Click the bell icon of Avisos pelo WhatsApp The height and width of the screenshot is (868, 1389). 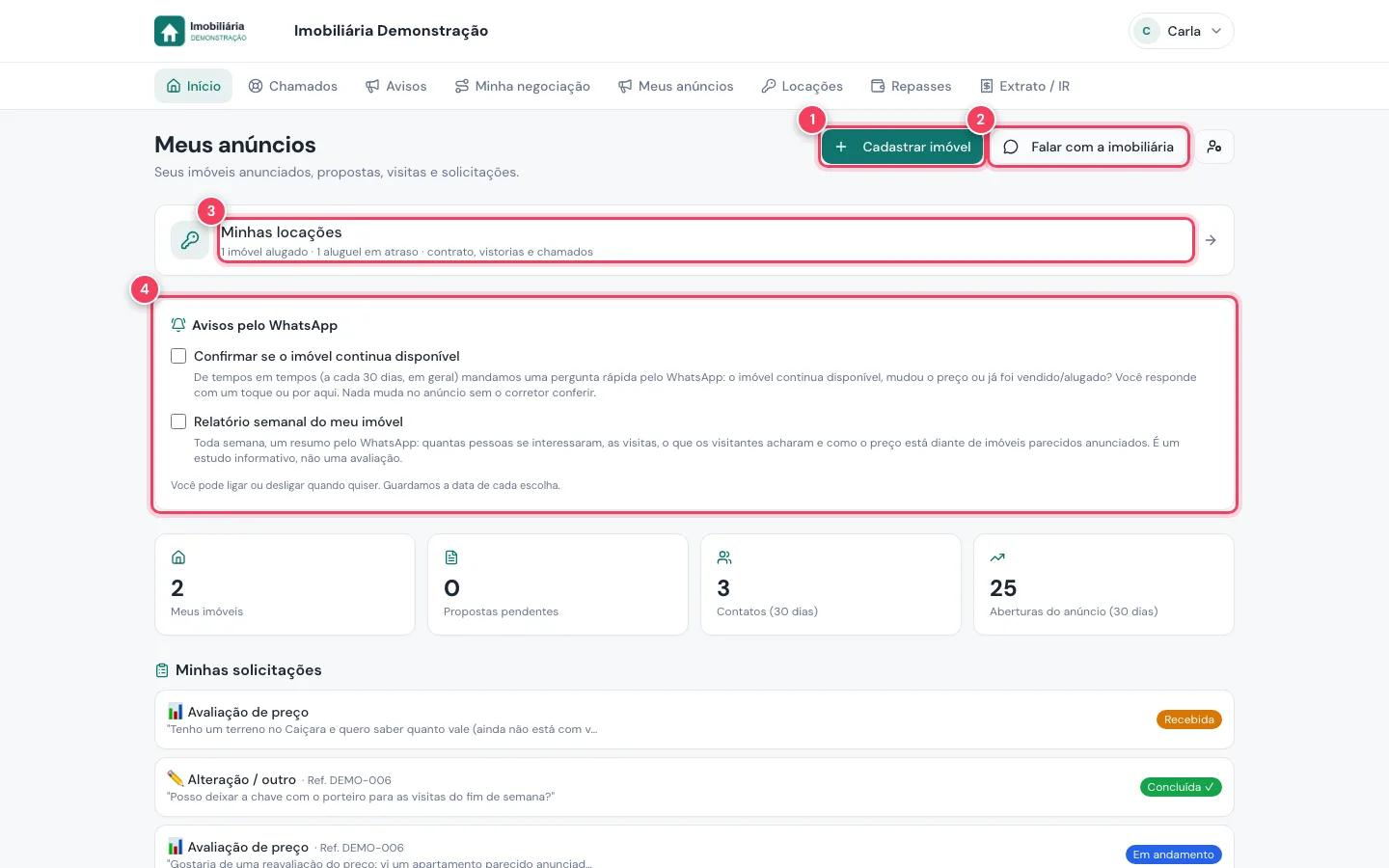178,325
